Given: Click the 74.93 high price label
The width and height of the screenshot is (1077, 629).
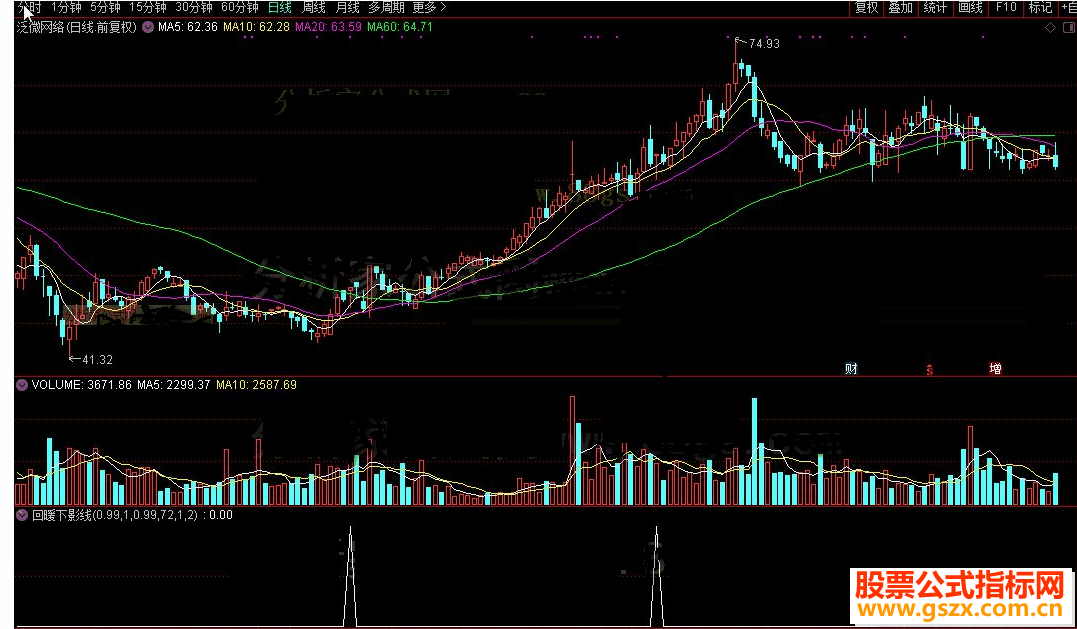Looking at the screenshot, I should tap(764, 44).
